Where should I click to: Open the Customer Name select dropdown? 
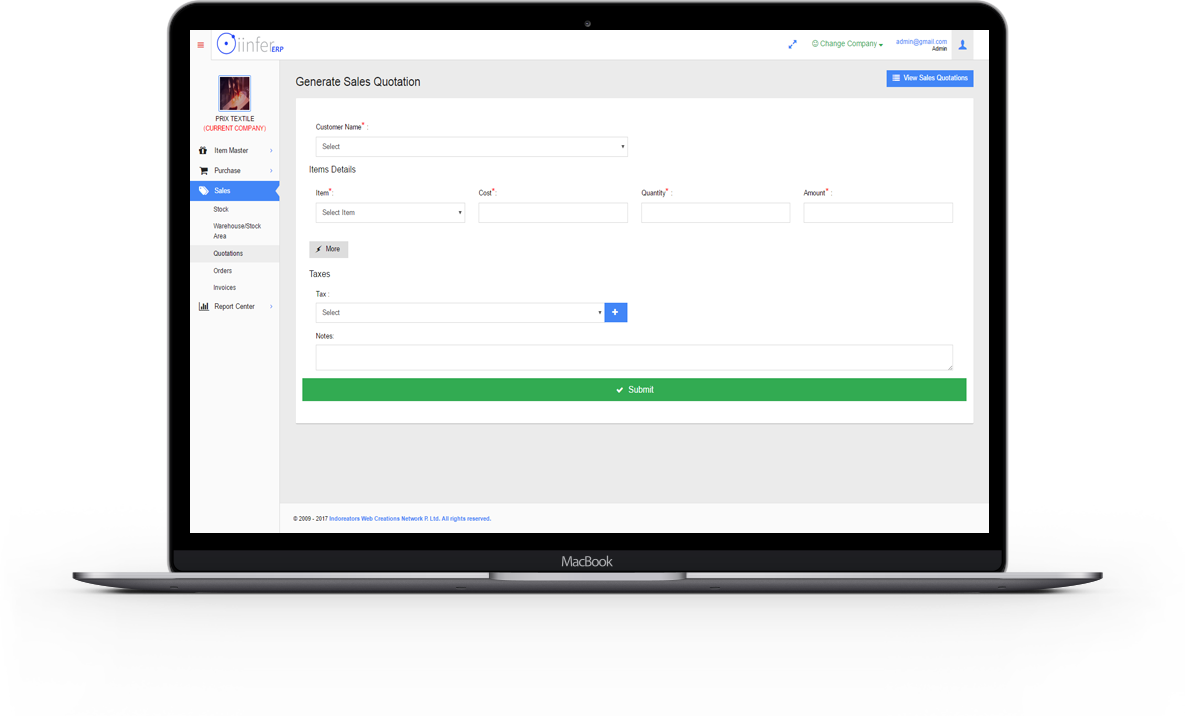(471, 147)
